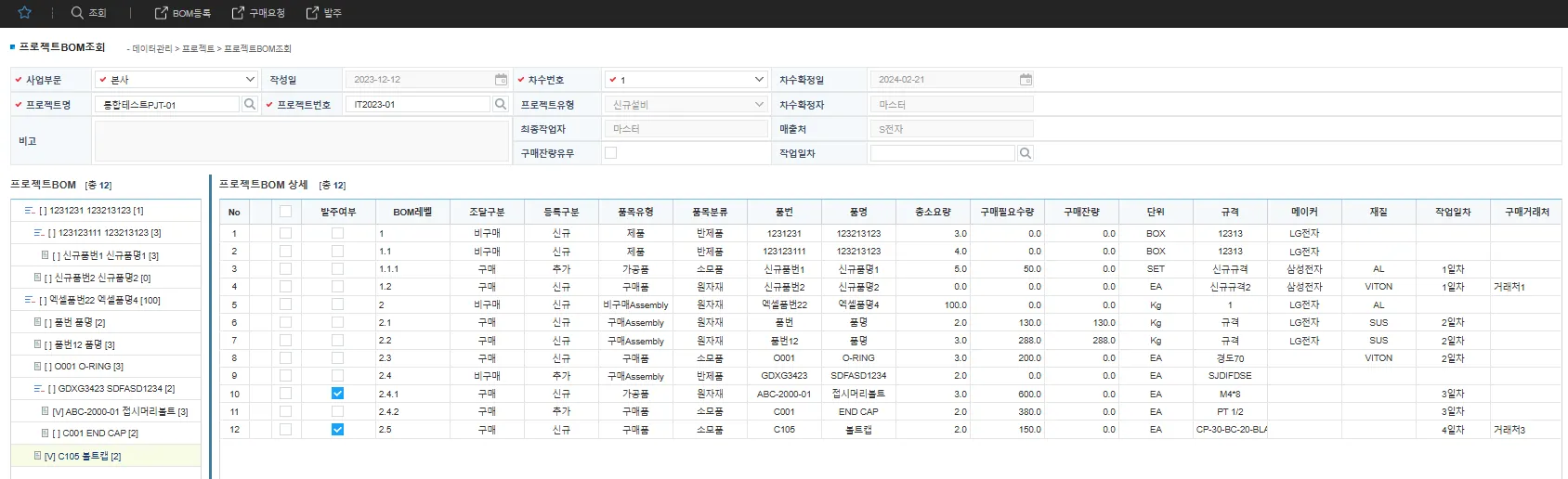Collapse the 1231231 123213123 tree node

[x=30, y=211]
